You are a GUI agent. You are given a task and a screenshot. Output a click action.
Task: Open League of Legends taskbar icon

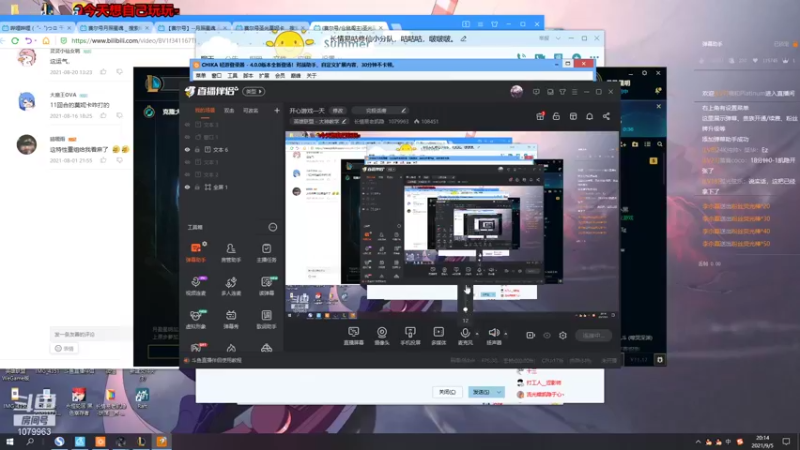coord(141,441)
